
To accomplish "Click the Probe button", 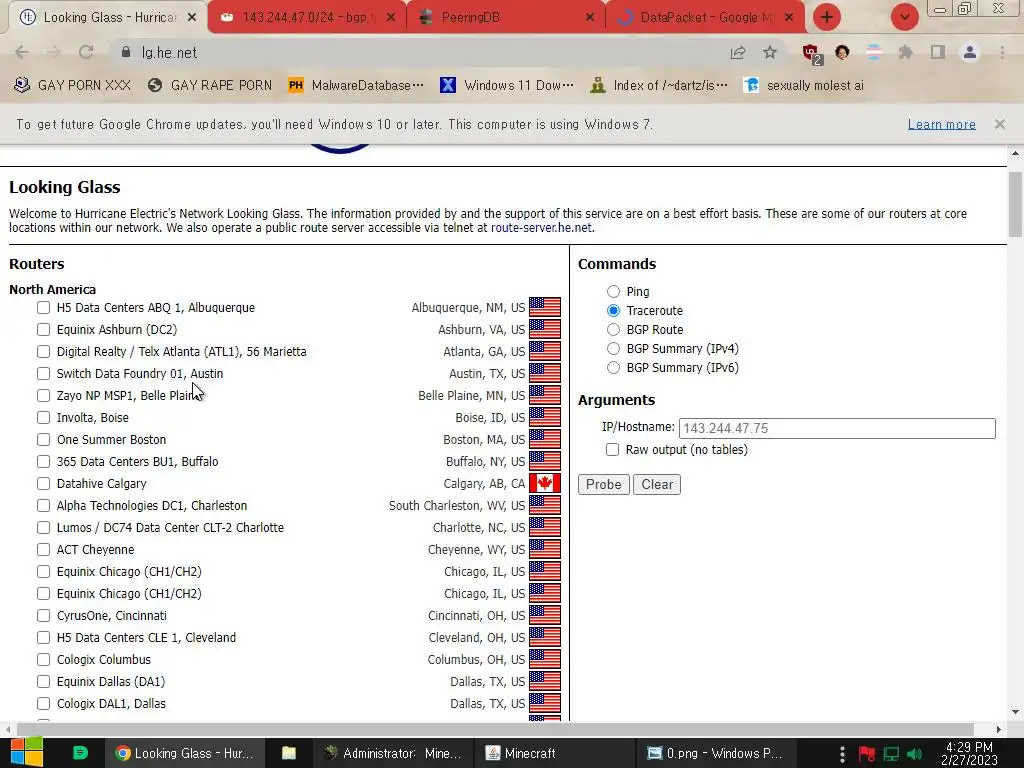I will [603, 484].
